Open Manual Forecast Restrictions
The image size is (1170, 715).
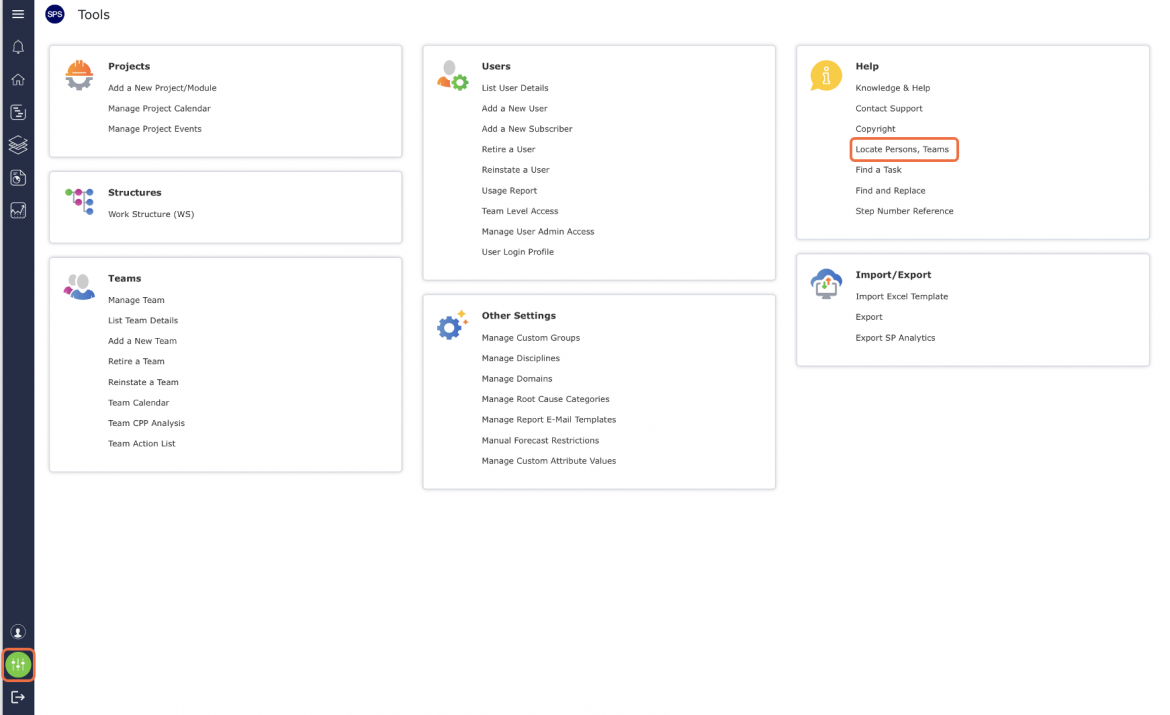(x=540, y=441)
